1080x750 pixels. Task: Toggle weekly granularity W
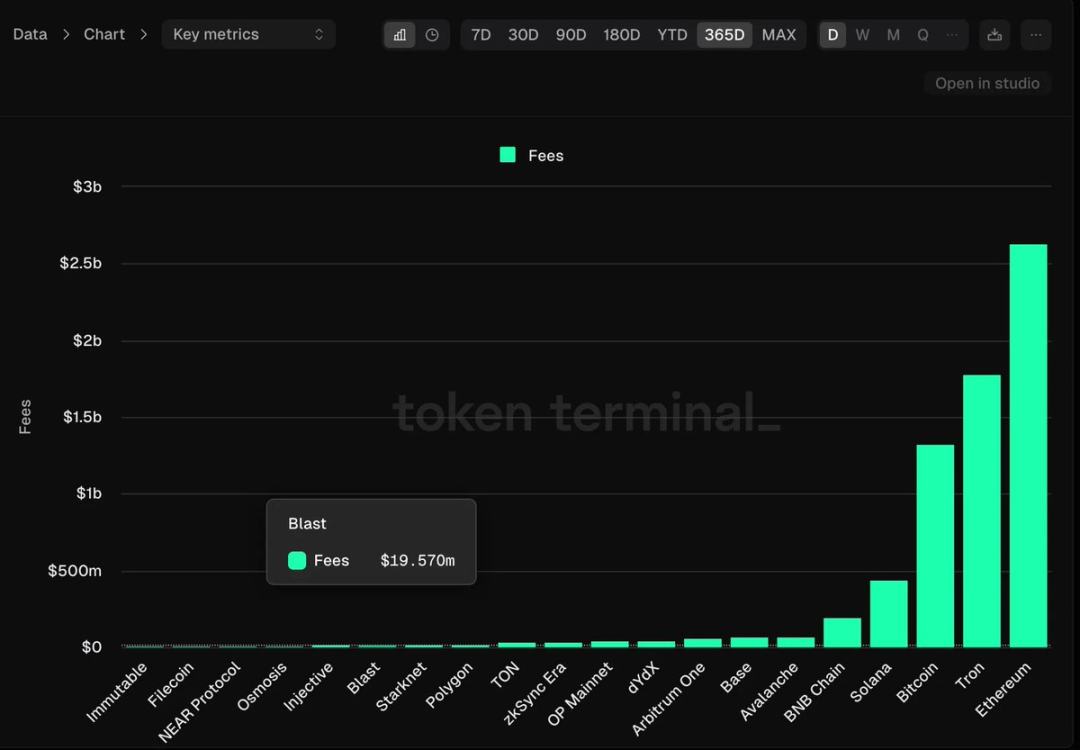coord(862,35)
